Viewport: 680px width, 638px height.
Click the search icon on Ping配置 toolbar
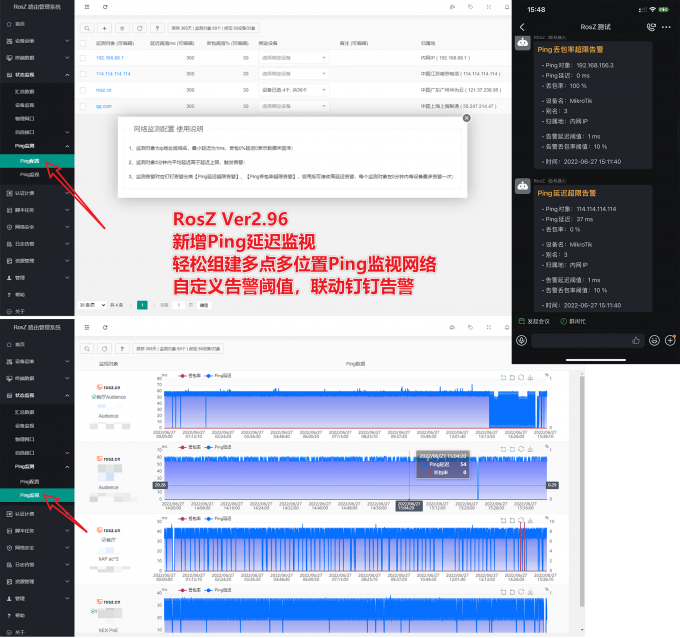[x=87, y=28]
